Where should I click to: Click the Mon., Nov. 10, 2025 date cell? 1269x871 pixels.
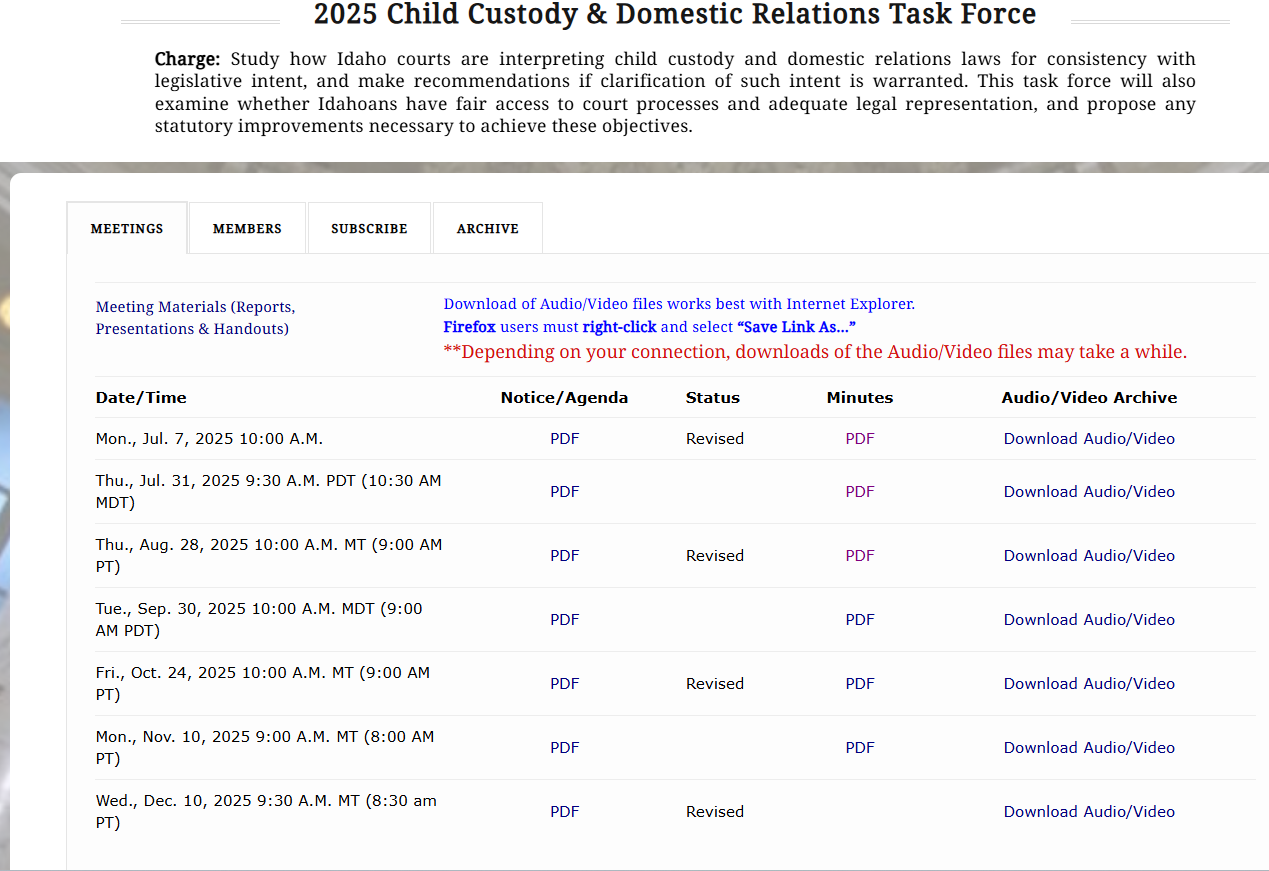click(265, 748)
